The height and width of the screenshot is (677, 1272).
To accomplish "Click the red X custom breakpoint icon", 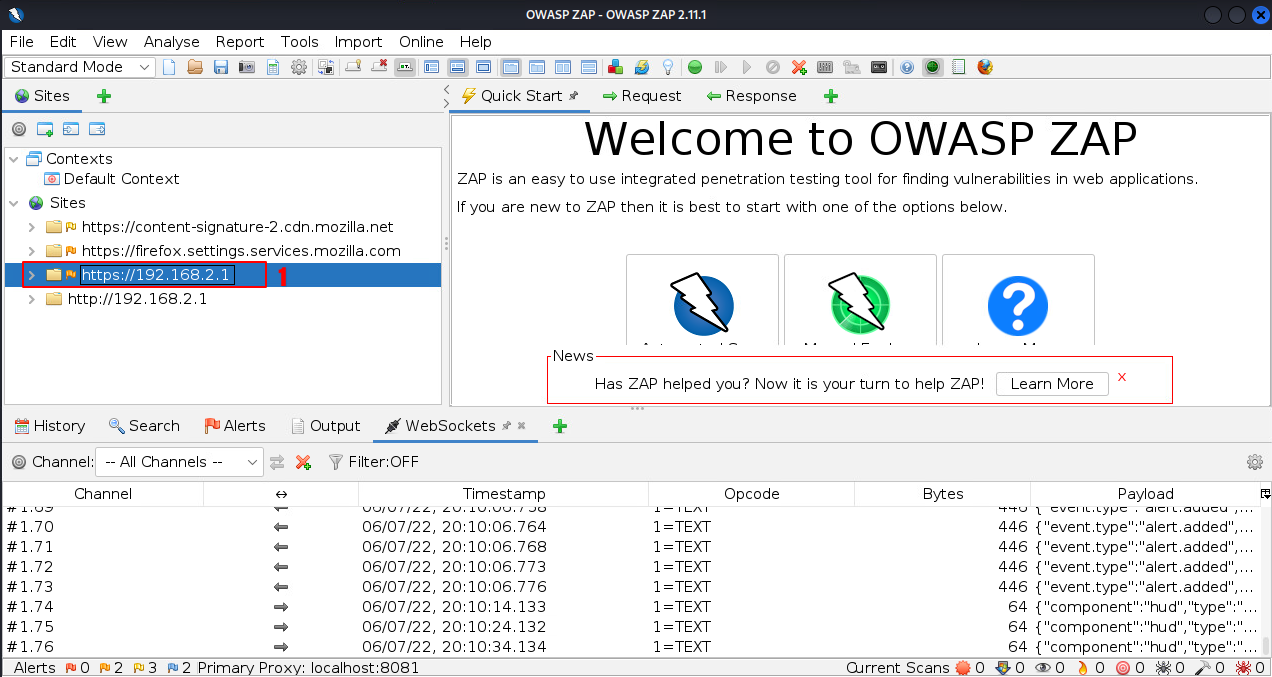I will pyautogui.click(x=799, y=67).
